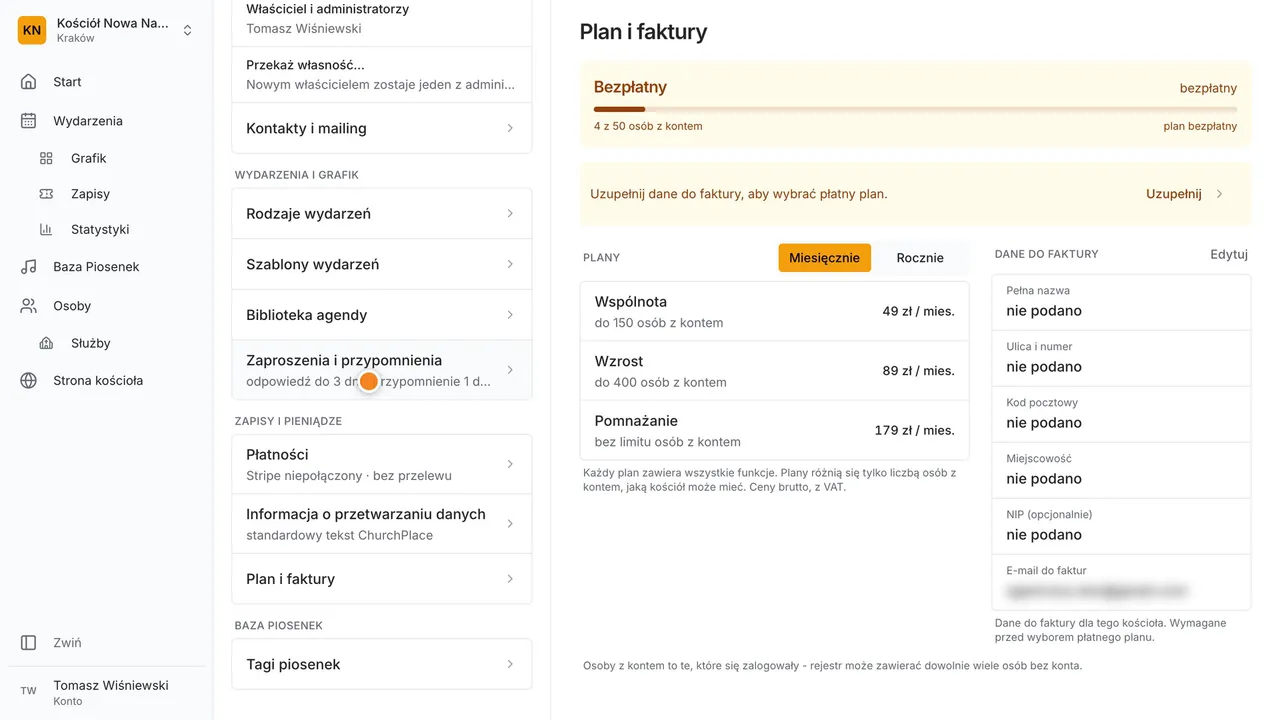
Task: Click the NIP (opcjonalnie) field
Action: pos(1121,526)
